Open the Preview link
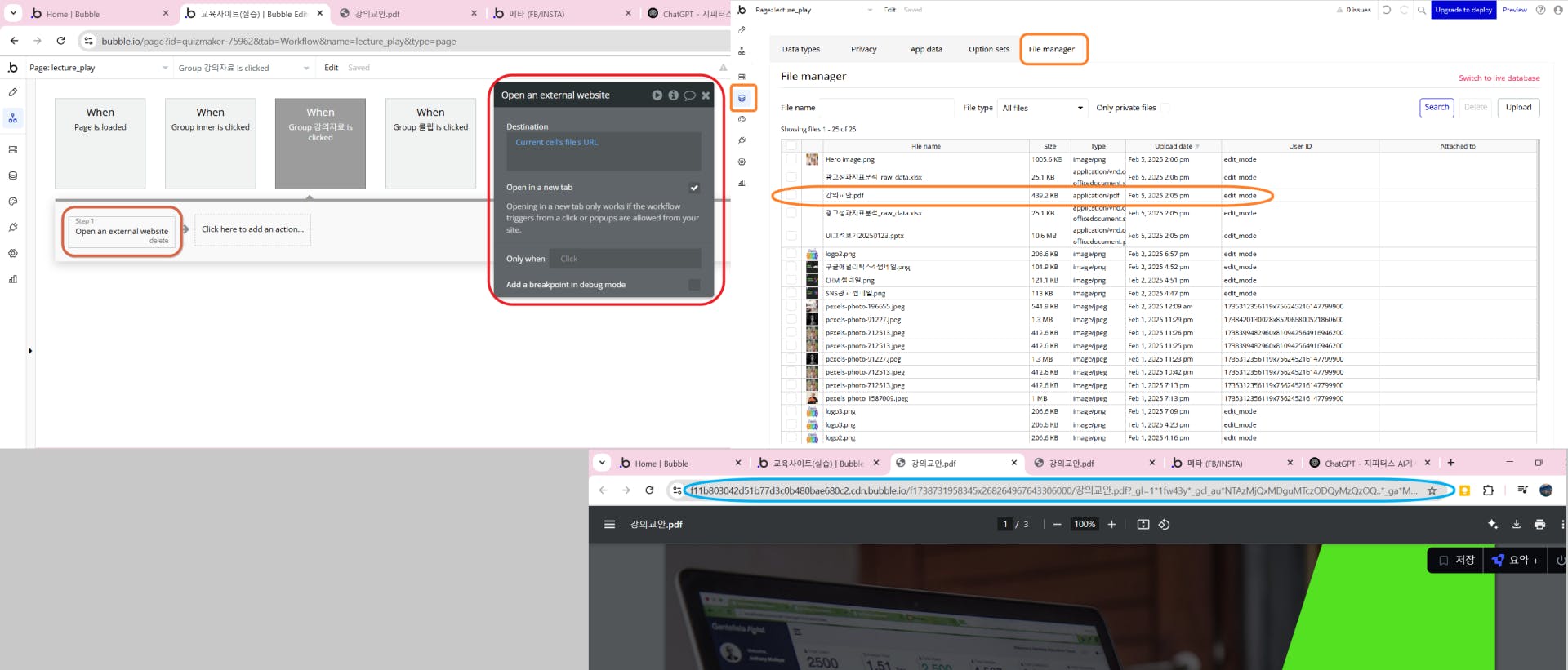 pyautogui.click(x=1514, y=10)
